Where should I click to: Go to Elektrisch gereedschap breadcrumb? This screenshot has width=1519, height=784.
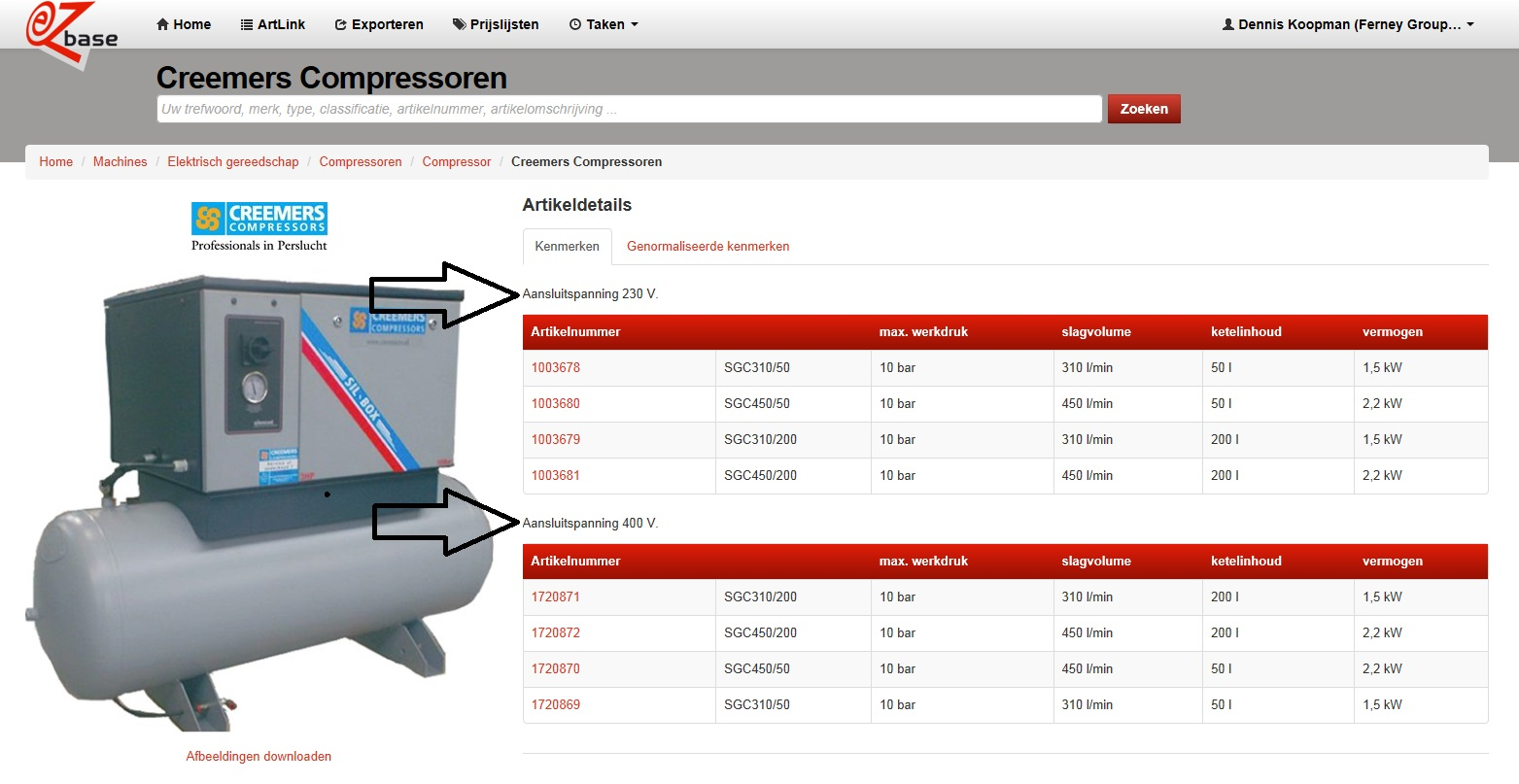tap(233, 162)
